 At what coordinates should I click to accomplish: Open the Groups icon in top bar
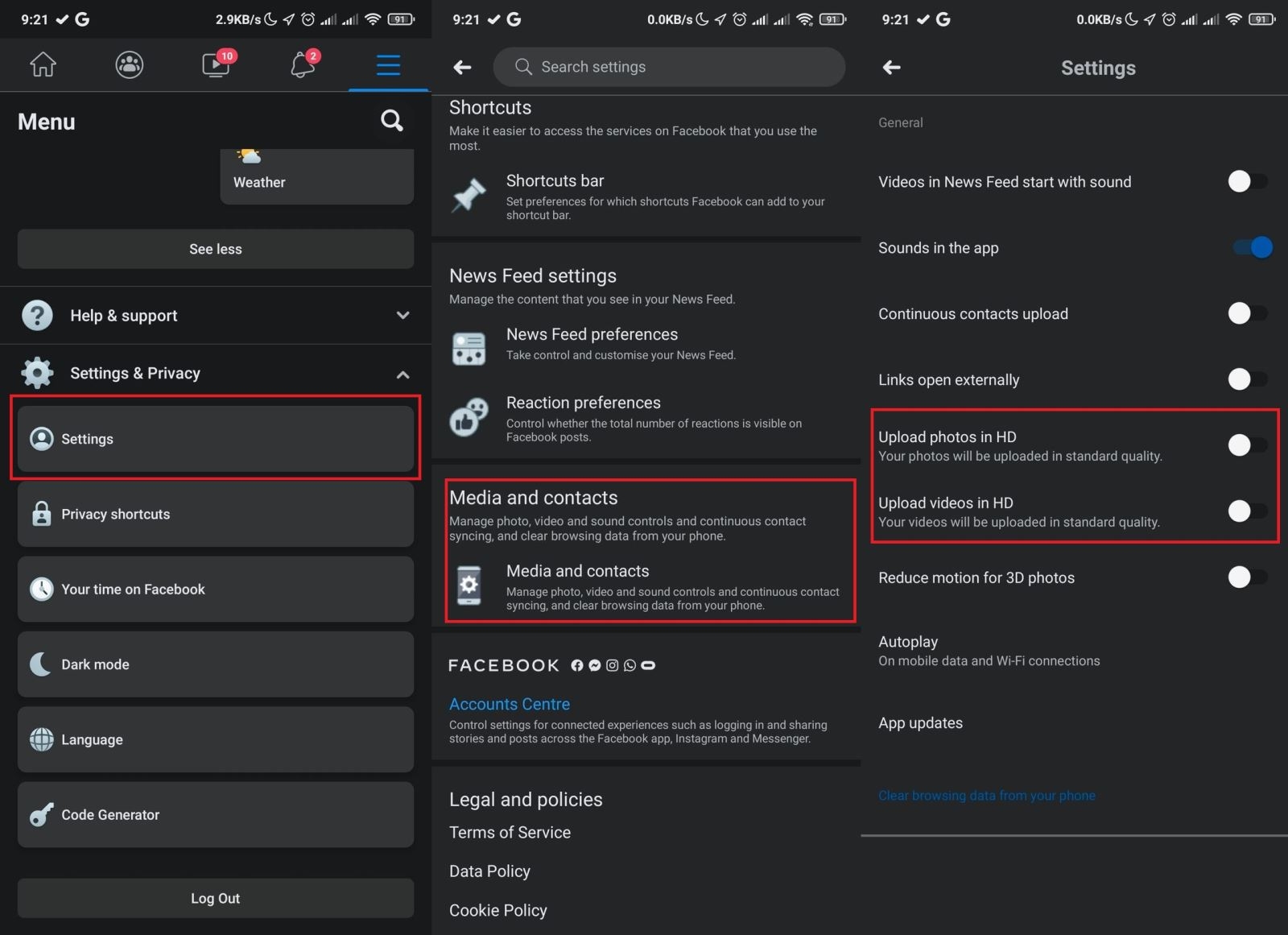[x=130, y=64]
